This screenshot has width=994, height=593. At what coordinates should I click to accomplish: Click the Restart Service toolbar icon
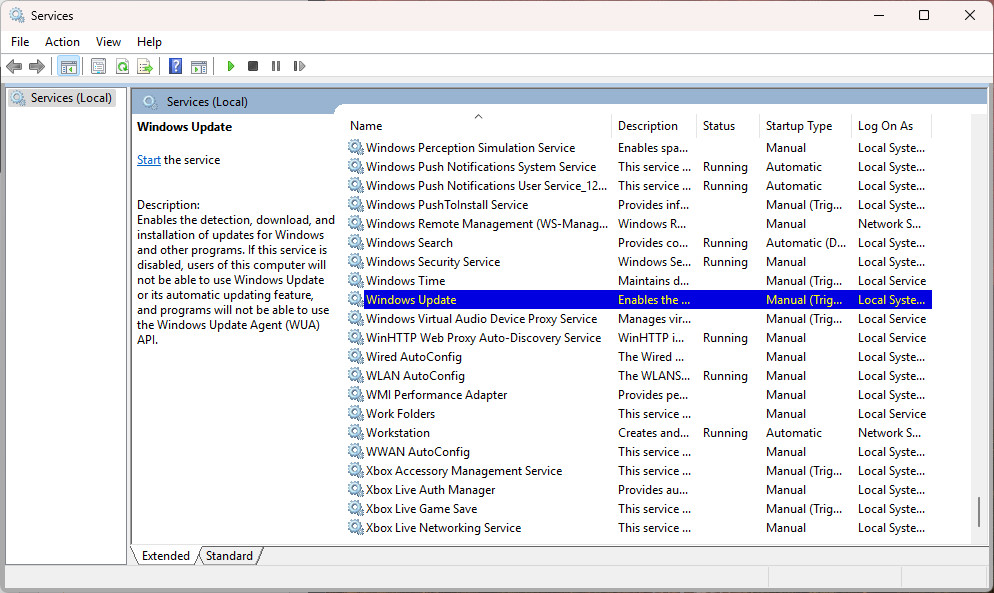pyautogui.click(x=299, y=66)
